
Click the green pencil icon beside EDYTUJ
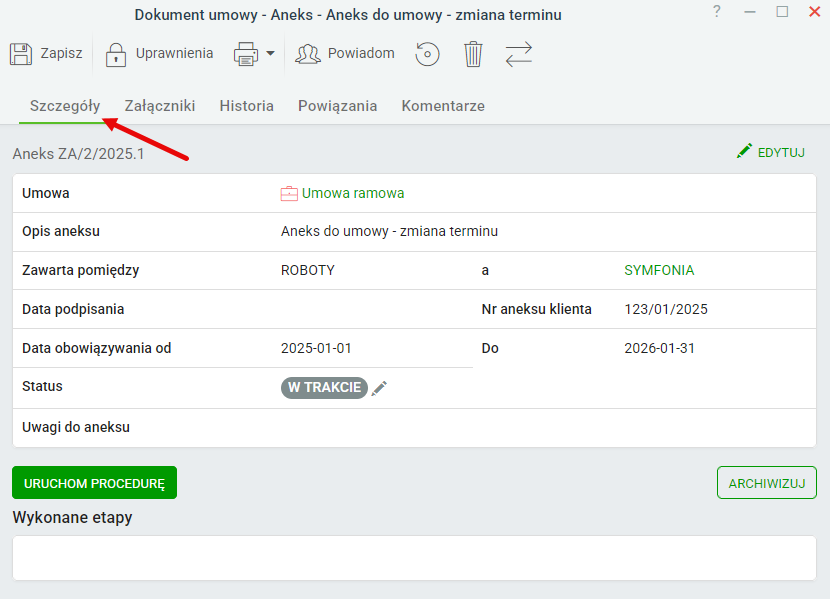pos(744,151)
